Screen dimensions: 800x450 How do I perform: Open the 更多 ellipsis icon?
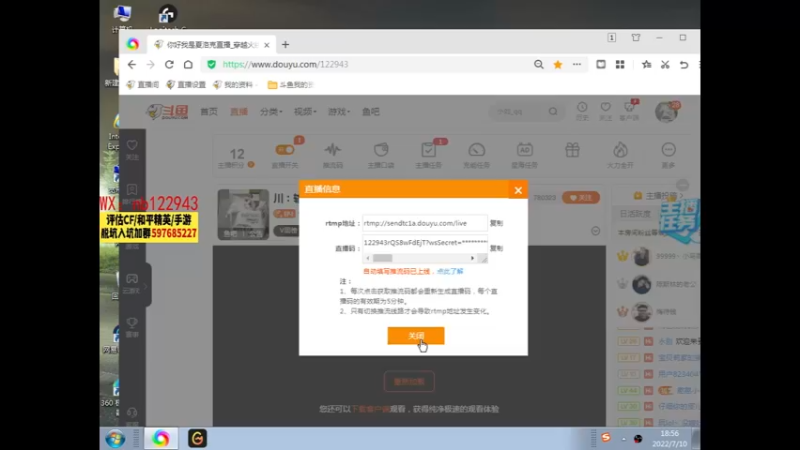point(668,150)
